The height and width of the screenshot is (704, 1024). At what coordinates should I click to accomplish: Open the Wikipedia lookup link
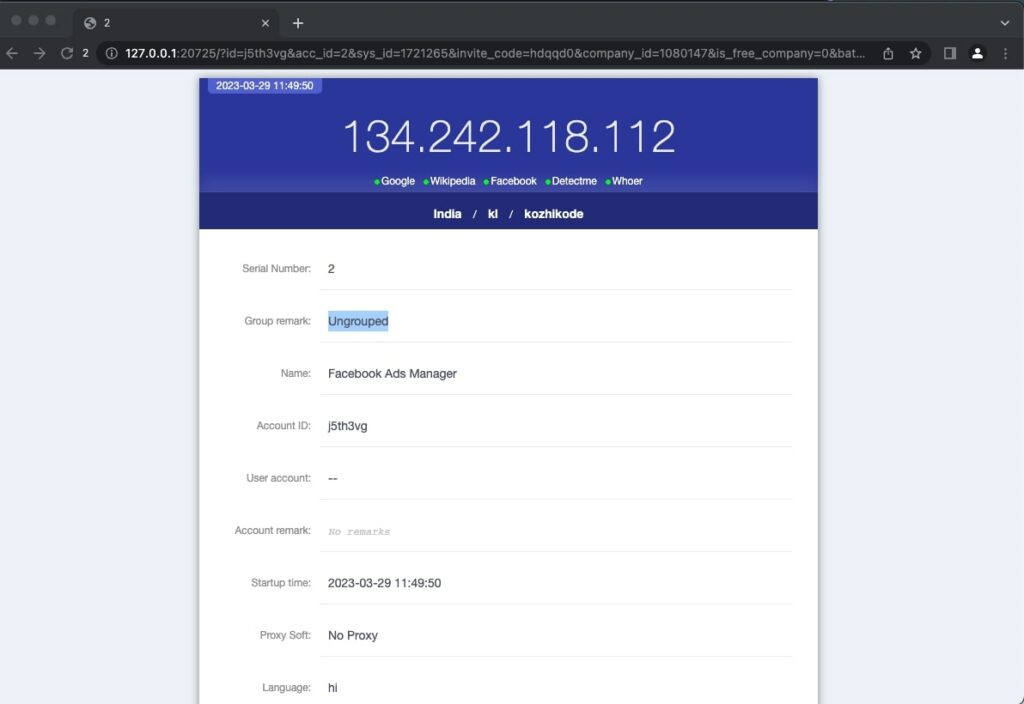[x=451, y=181]
